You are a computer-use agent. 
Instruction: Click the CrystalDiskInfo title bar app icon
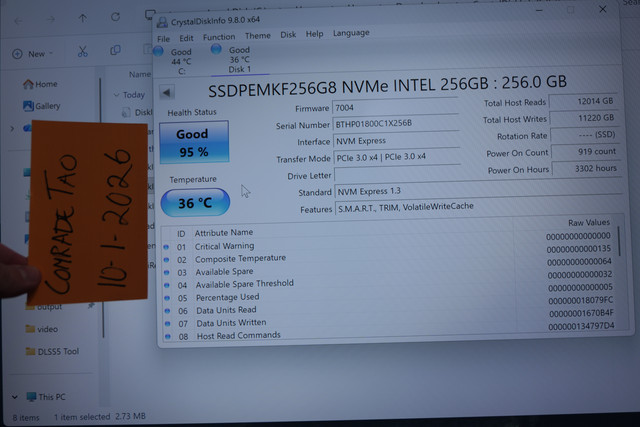coord(162,22)
